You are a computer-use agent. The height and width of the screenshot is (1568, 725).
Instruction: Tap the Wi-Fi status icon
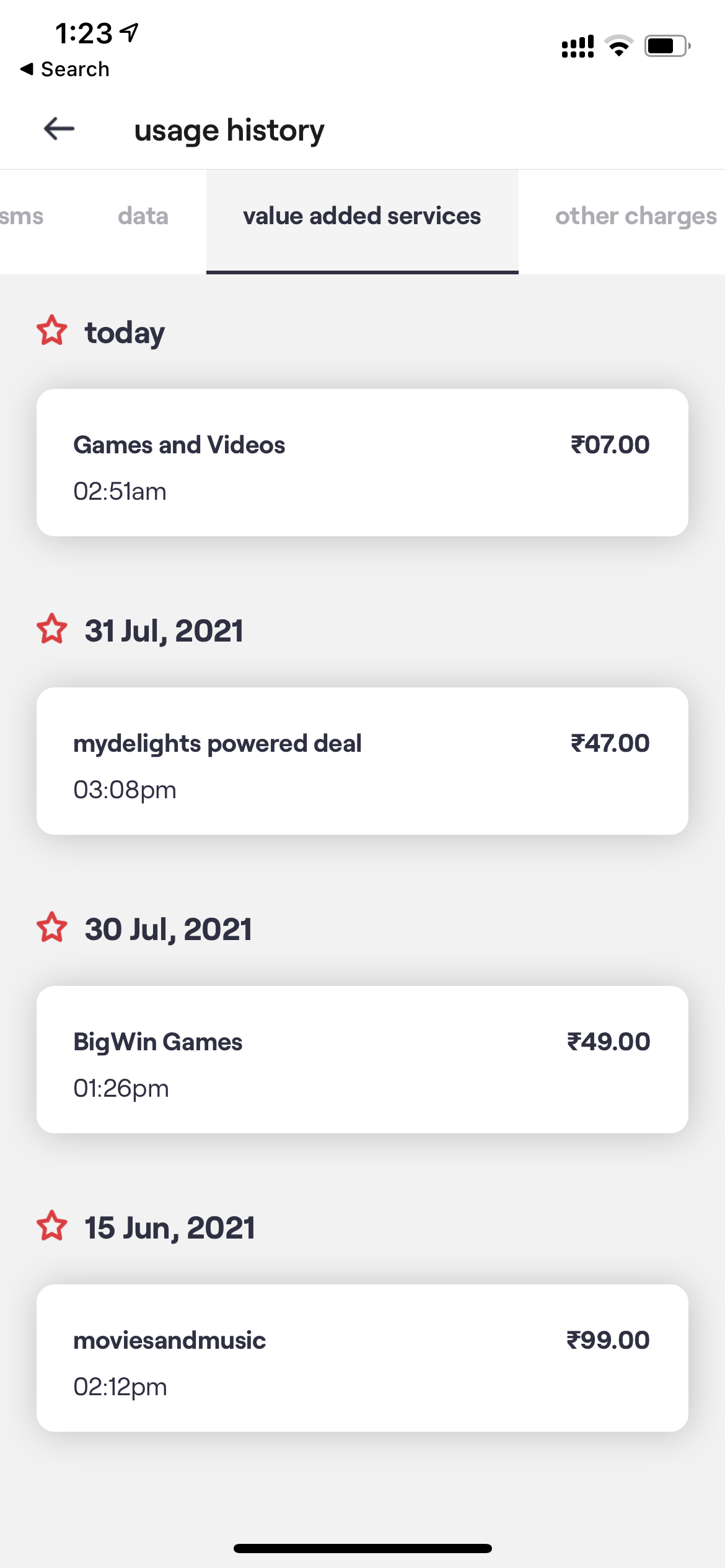tap(618, 46)
